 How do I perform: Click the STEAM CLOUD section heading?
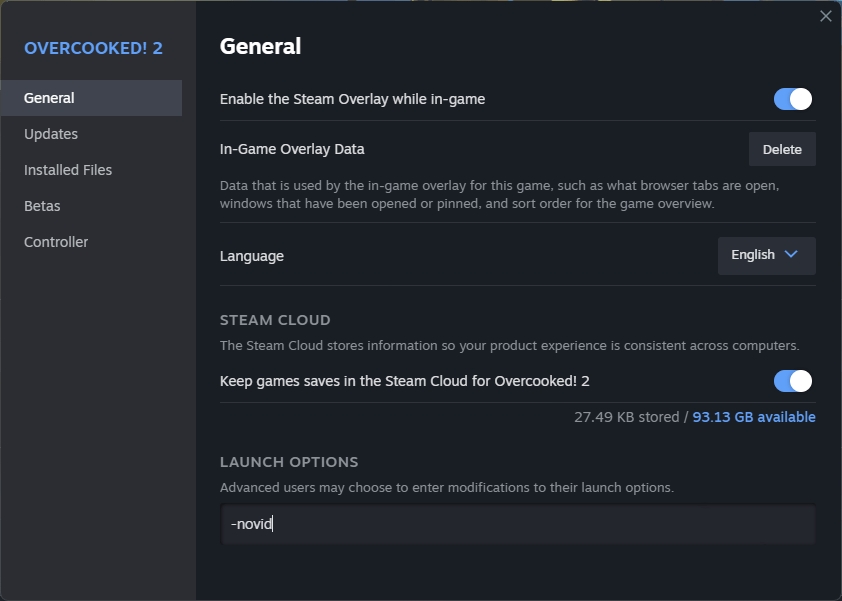275,320
